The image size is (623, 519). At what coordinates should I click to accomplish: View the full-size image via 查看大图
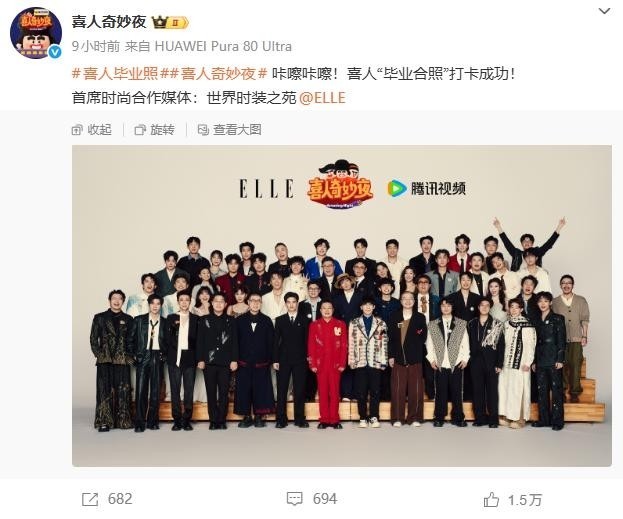230,130
